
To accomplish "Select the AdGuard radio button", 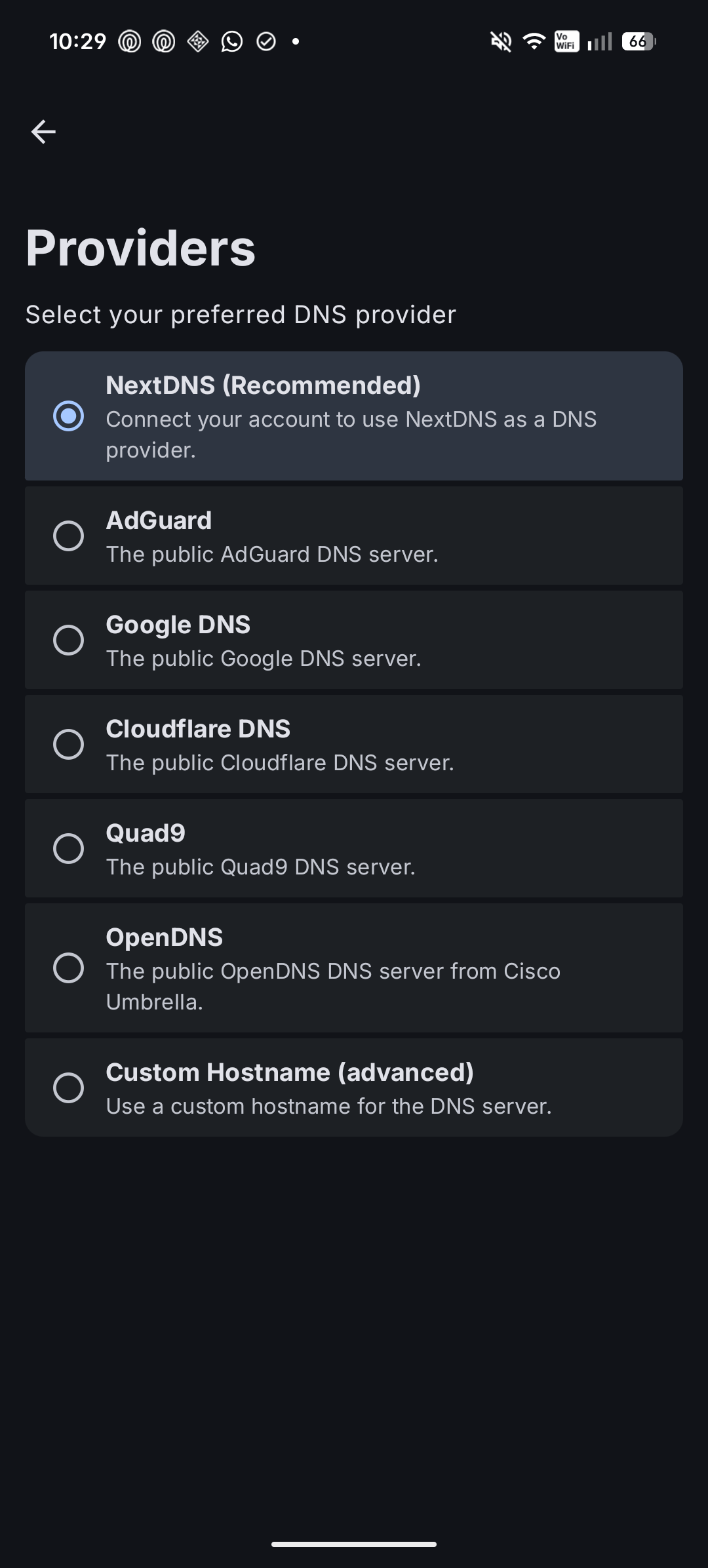I will [x=68, y=536].
